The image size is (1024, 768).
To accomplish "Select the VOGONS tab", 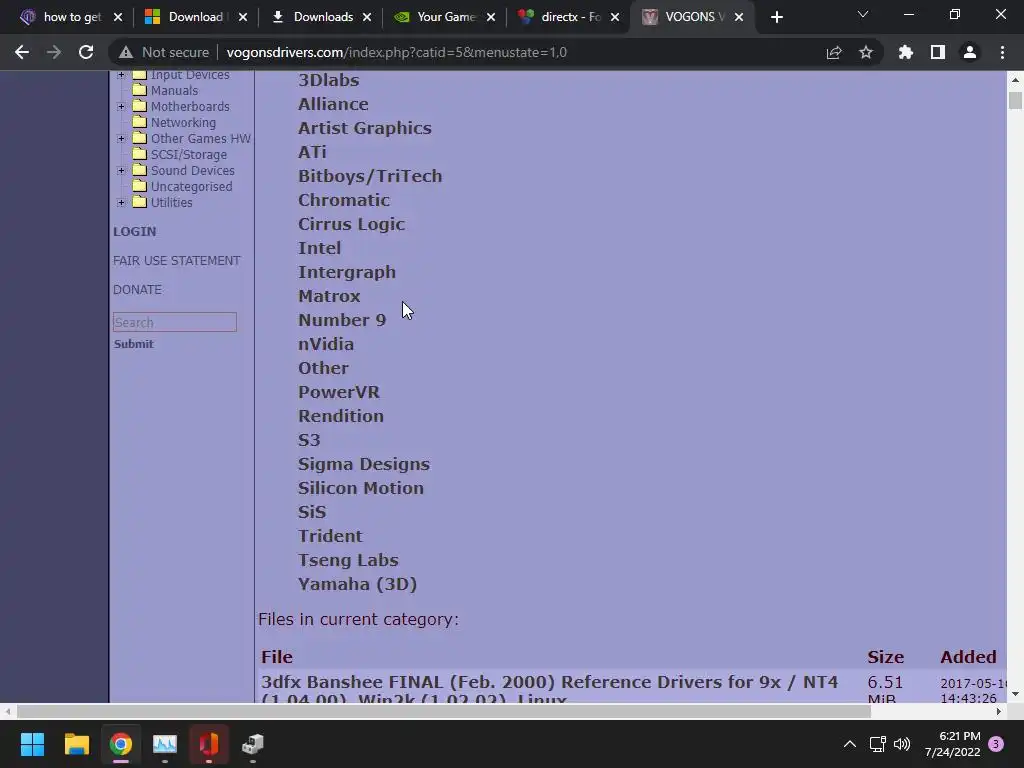I will click(x=694, y=17).
